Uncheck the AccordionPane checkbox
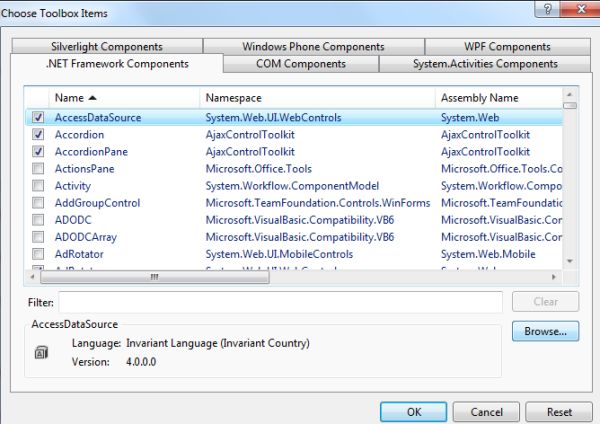Image resolution: width=600 pixels, height=424 pixels. [x=38, y=152]
